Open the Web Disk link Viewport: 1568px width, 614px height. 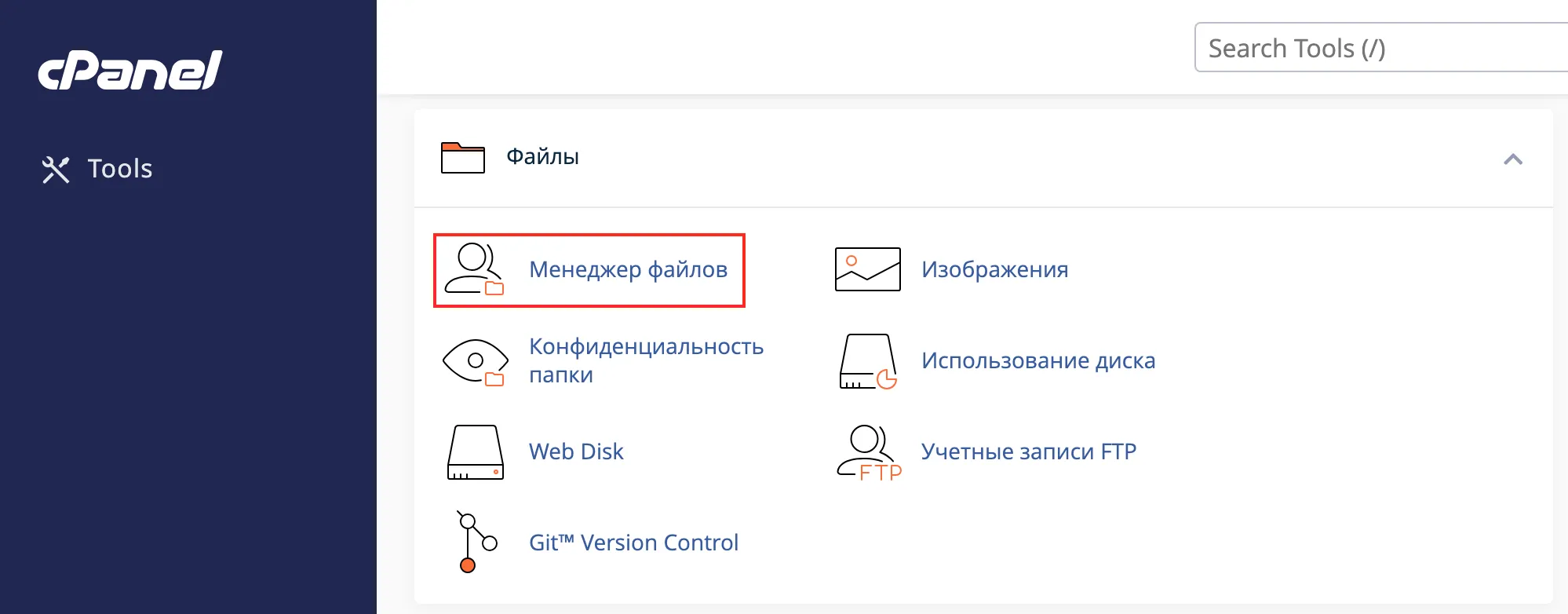(x=576, y=451)
